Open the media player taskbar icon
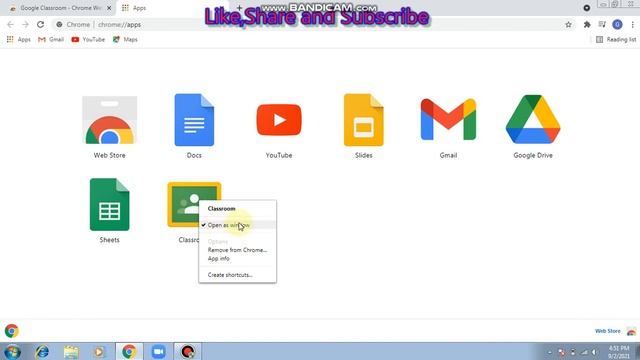The width and height of the screenshot is (640, 360). pyautogui.click(x=99, y=352)
